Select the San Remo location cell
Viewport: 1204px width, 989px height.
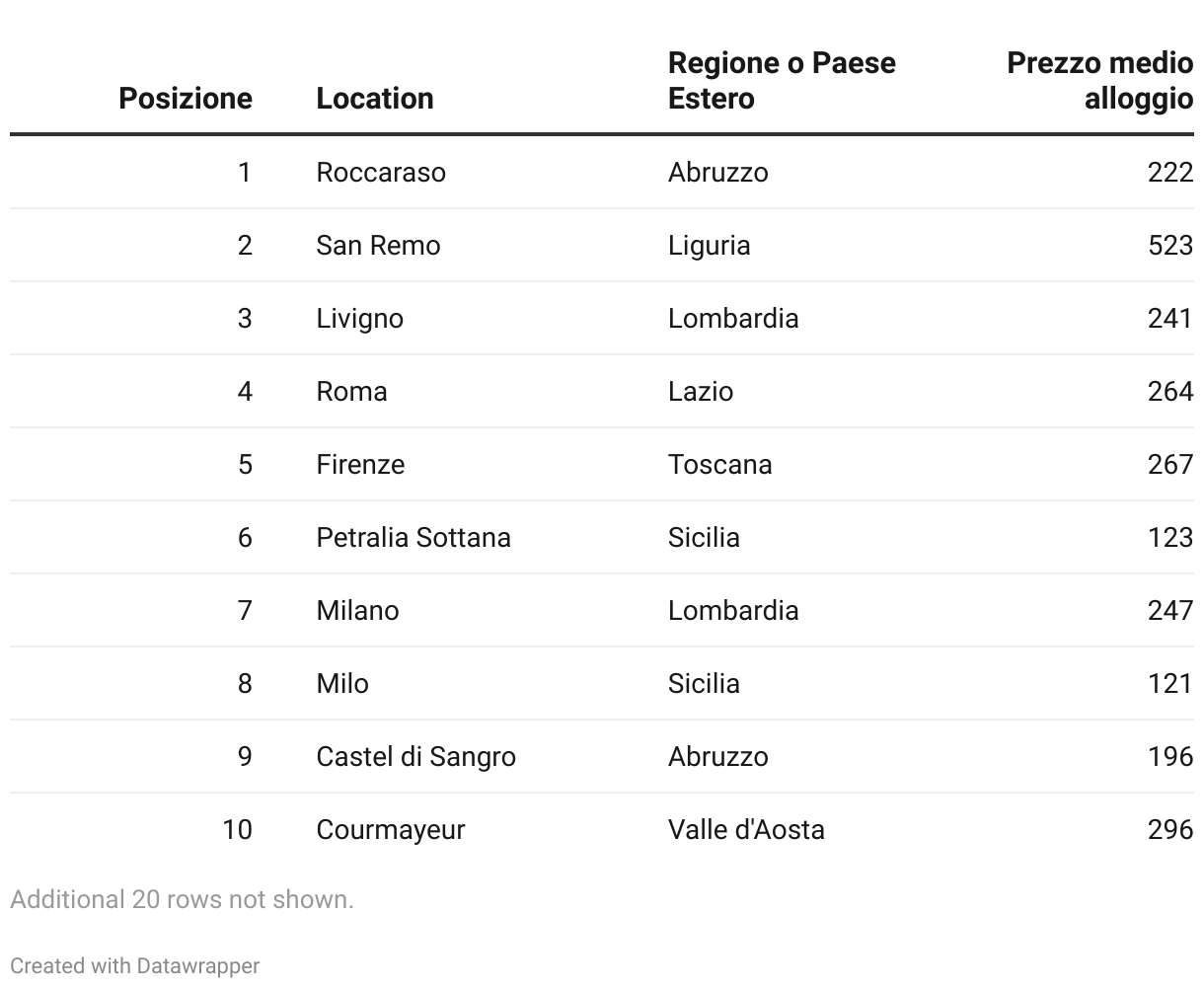[378, 246]
